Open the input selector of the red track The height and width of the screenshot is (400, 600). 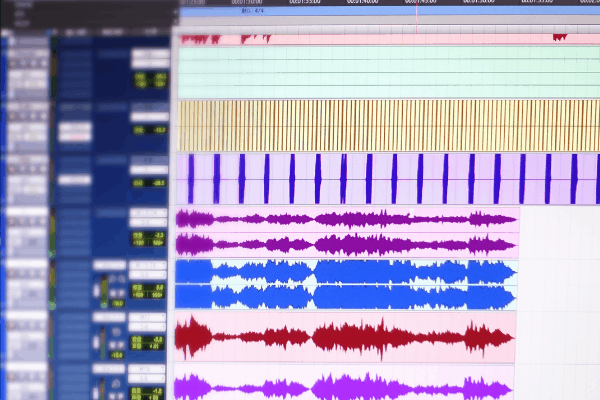tap(147, 317)
